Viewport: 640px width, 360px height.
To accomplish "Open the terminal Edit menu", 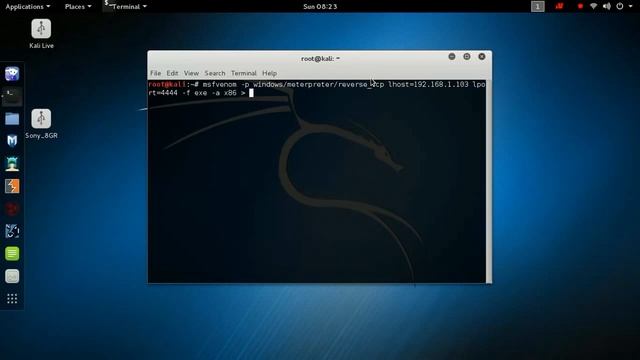I will tap(172, 73).
